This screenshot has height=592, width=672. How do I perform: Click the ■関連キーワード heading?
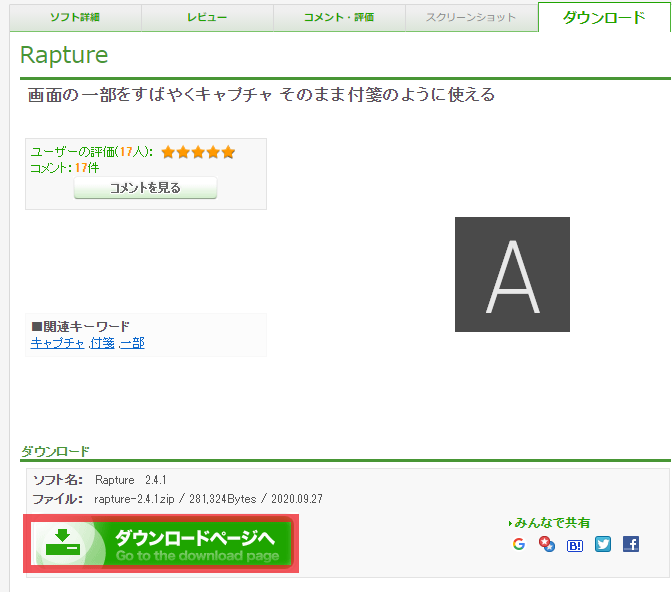(81, 327)
